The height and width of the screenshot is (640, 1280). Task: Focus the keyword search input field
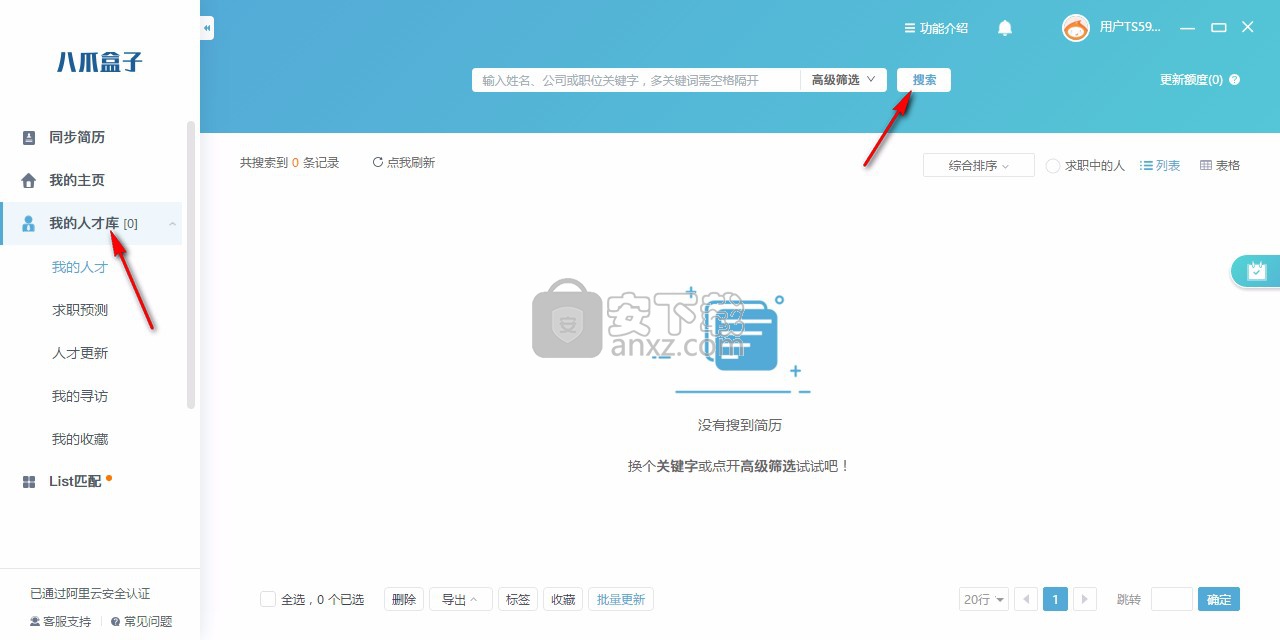pos(636,80)
